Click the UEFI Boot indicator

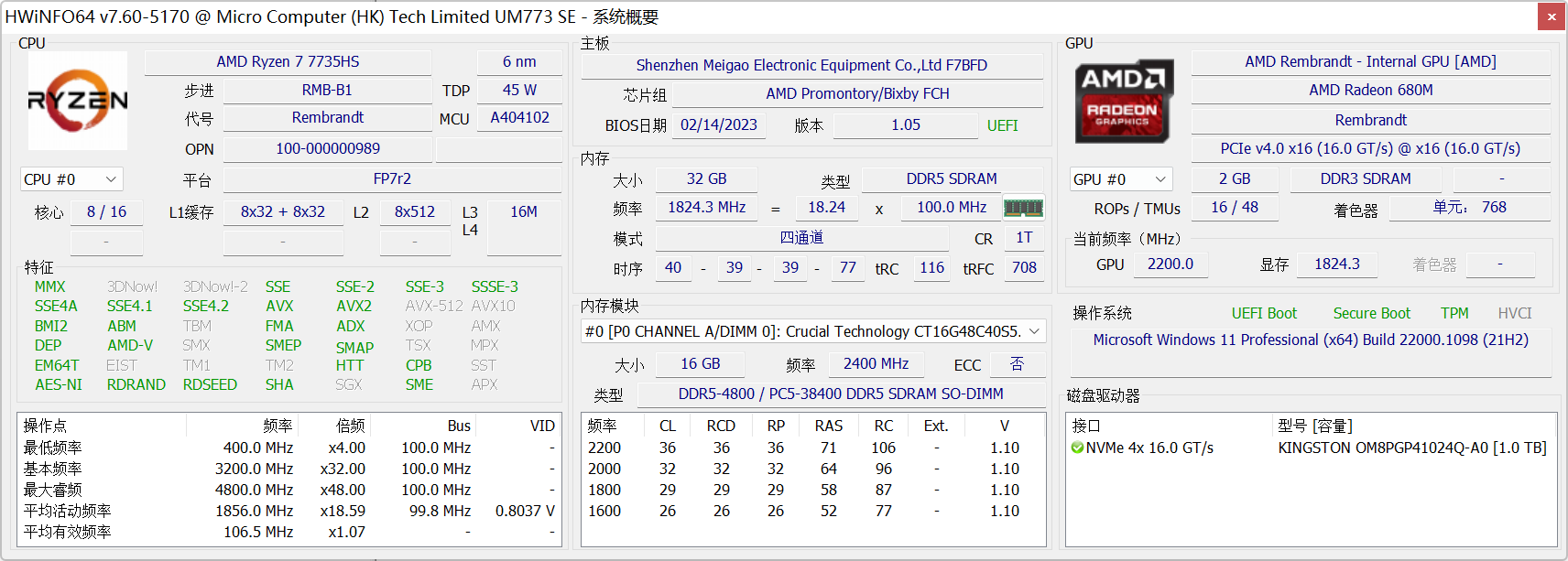coord(1264,313)
